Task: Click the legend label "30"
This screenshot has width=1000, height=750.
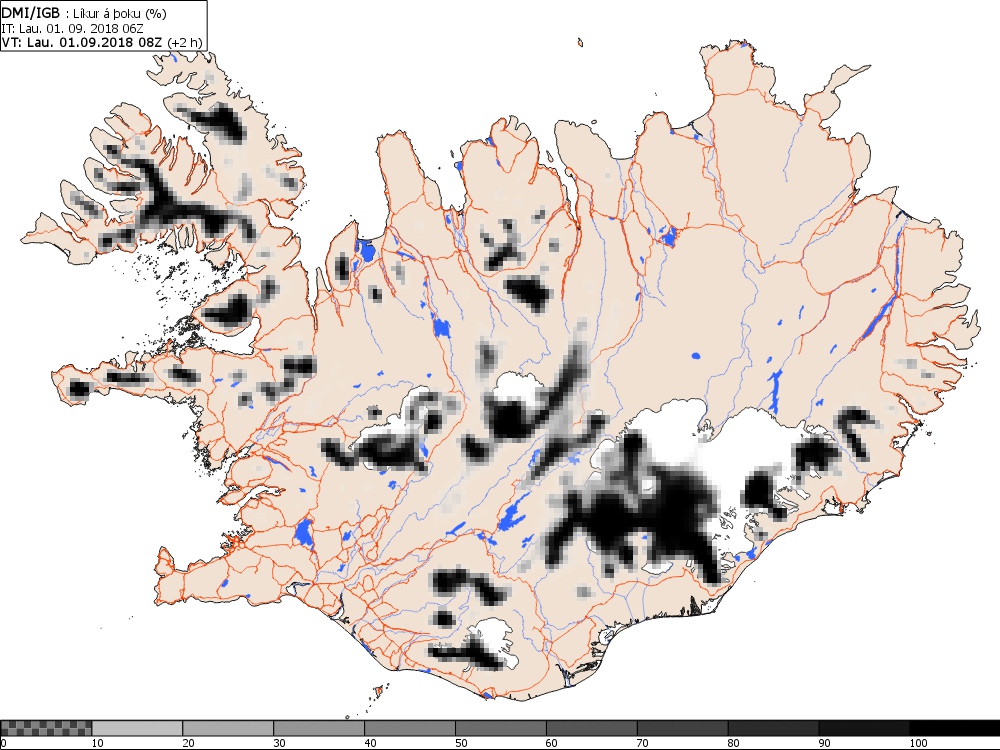Action: [279, 743]
